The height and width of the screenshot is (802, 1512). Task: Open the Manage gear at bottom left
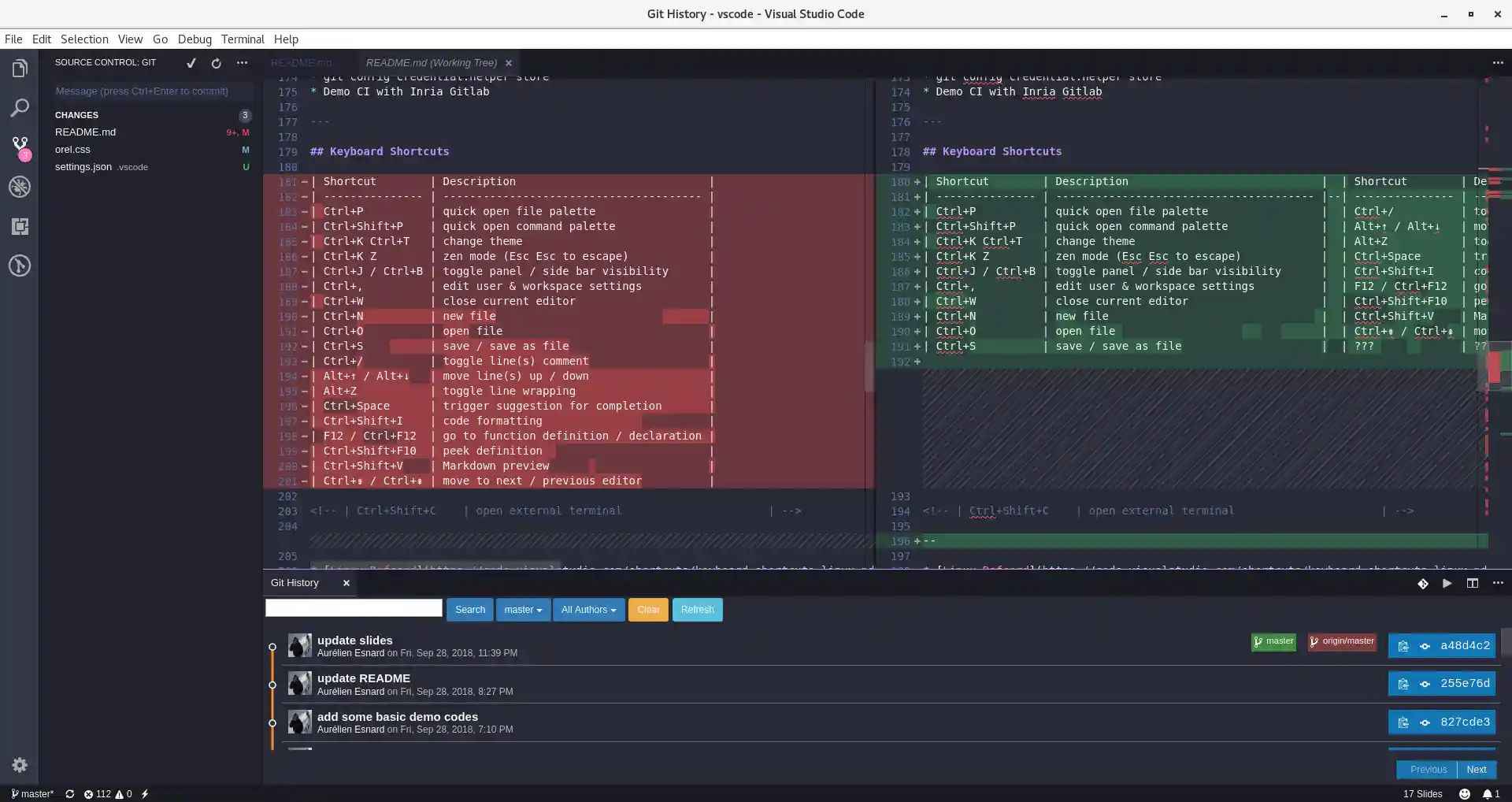tap(20, 764)
